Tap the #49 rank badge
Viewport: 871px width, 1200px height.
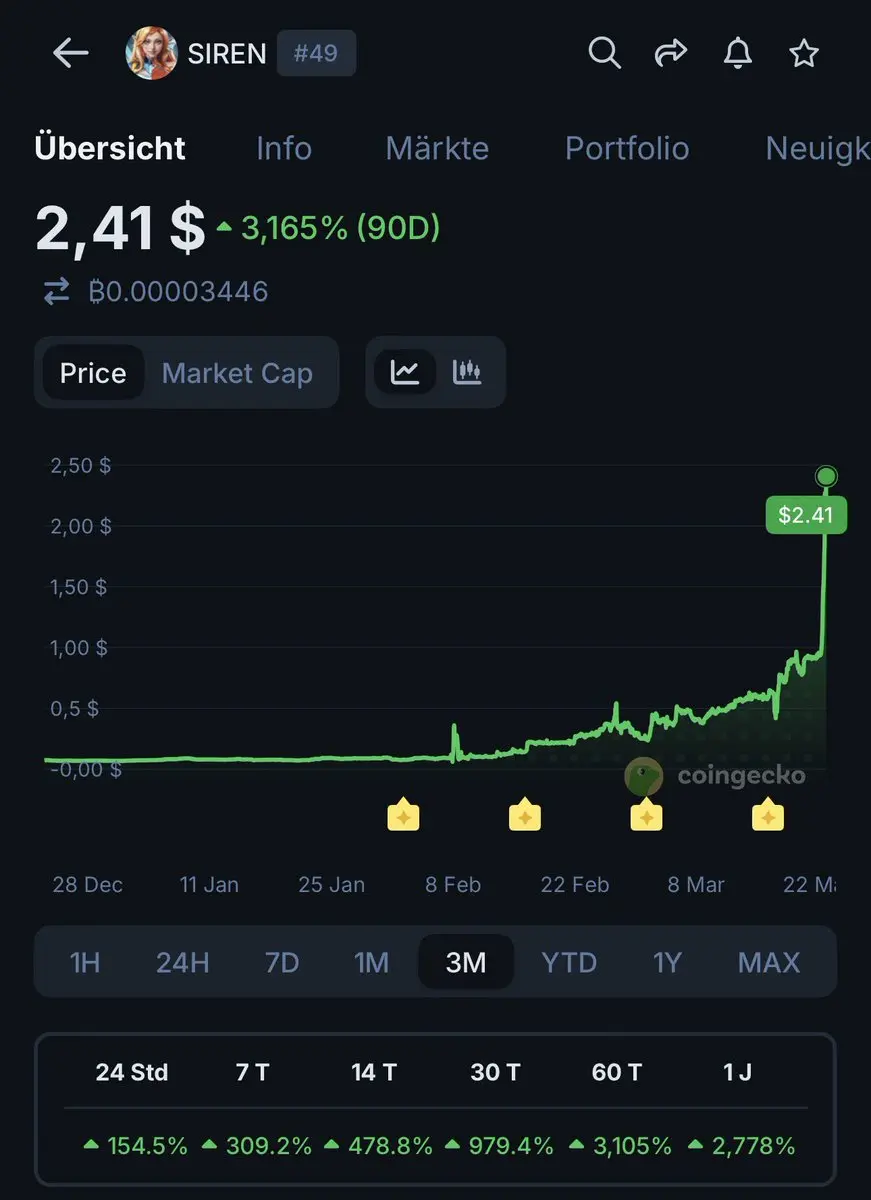316,53
